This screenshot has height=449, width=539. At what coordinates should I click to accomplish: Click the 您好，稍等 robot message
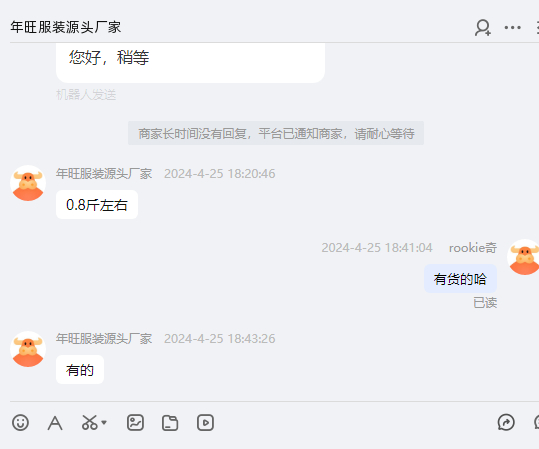190,62
